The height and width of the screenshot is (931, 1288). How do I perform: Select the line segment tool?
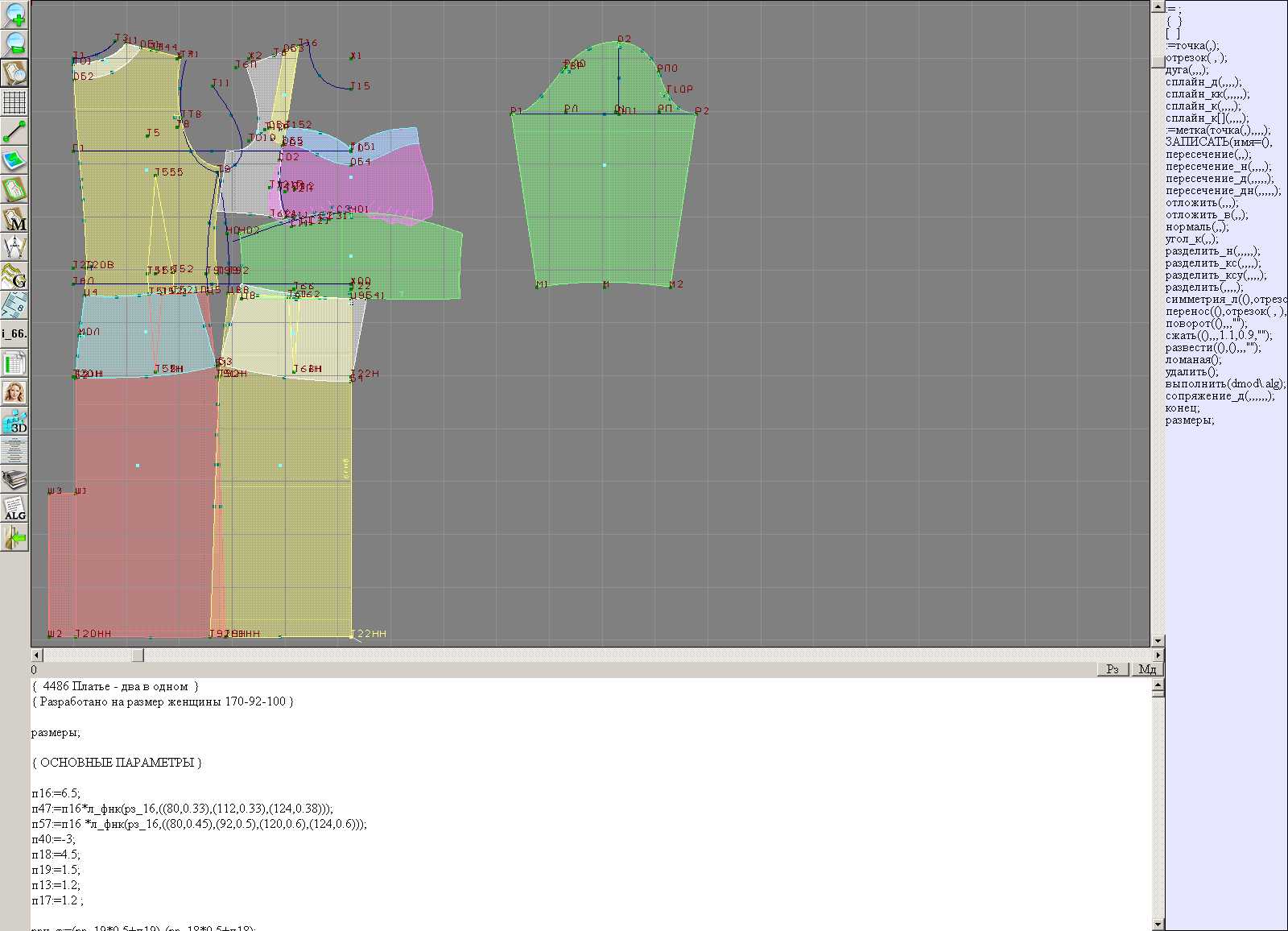point(14,131)
